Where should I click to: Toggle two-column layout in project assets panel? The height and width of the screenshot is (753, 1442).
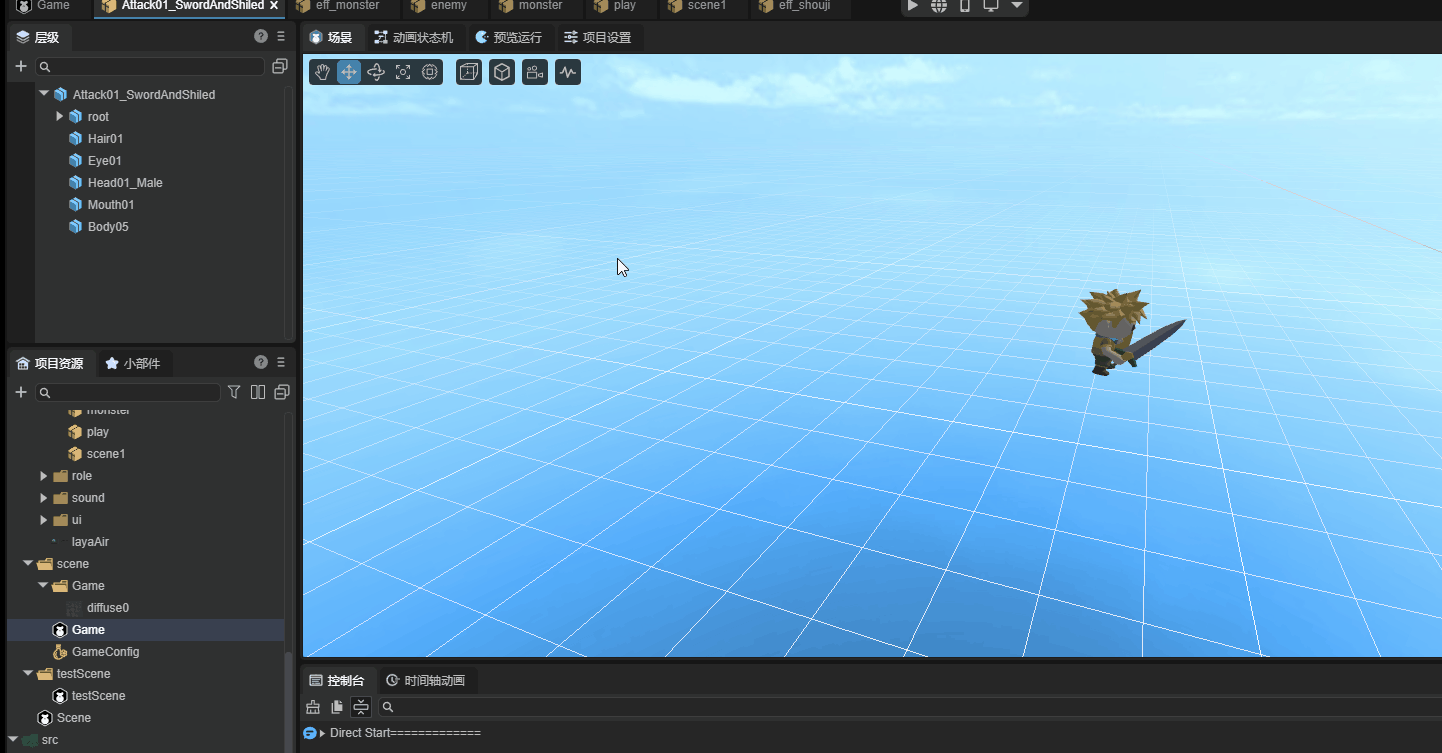pyautogui.click(x=258, y=392)
